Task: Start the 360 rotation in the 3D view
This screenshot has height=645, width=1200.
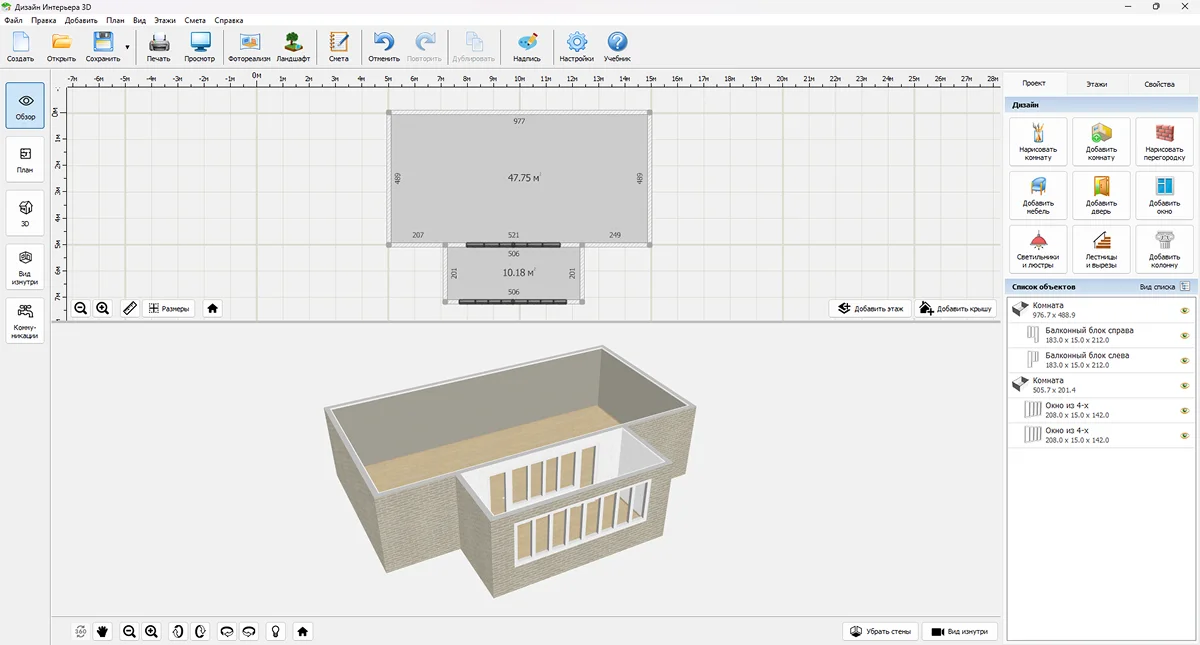Action: click(80, 631)
